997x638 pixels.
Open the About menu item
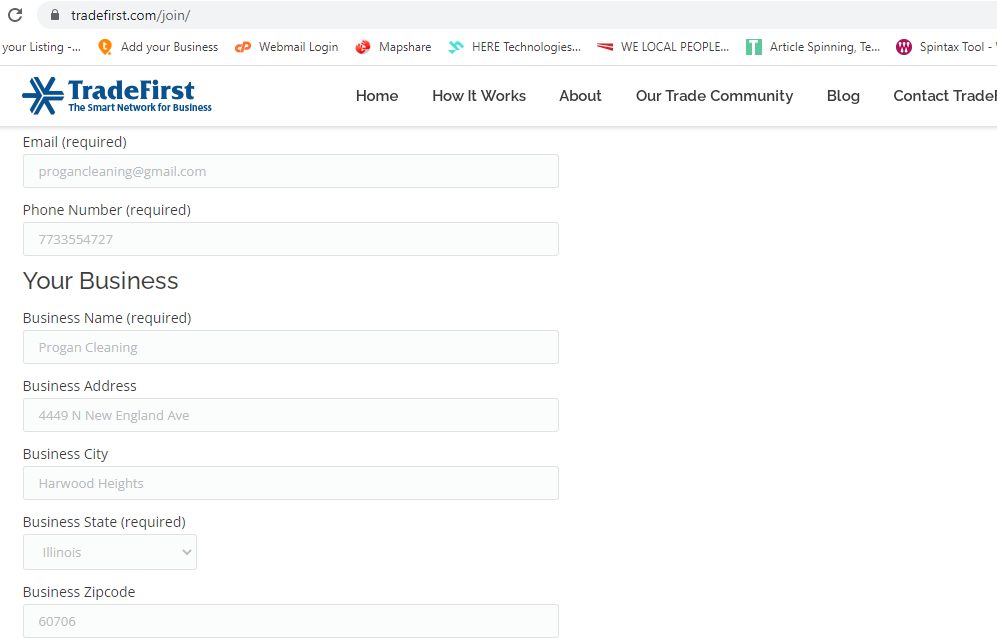coord(580,95)
